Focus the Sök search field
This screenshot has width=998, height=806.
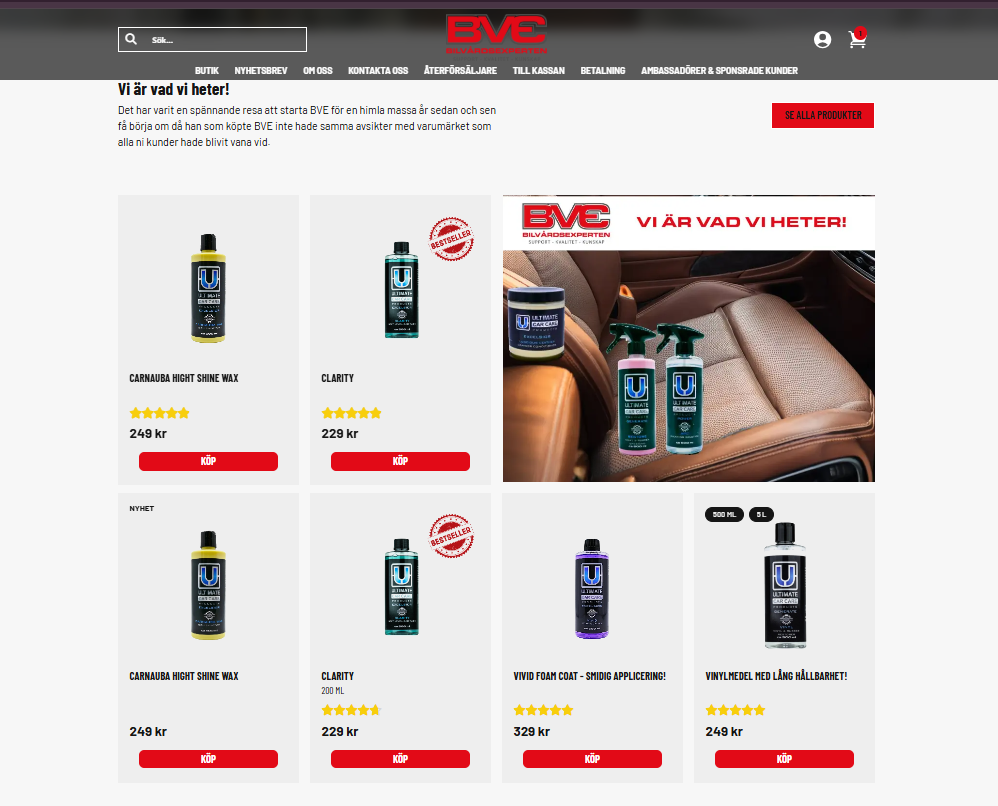coord(212,39)
